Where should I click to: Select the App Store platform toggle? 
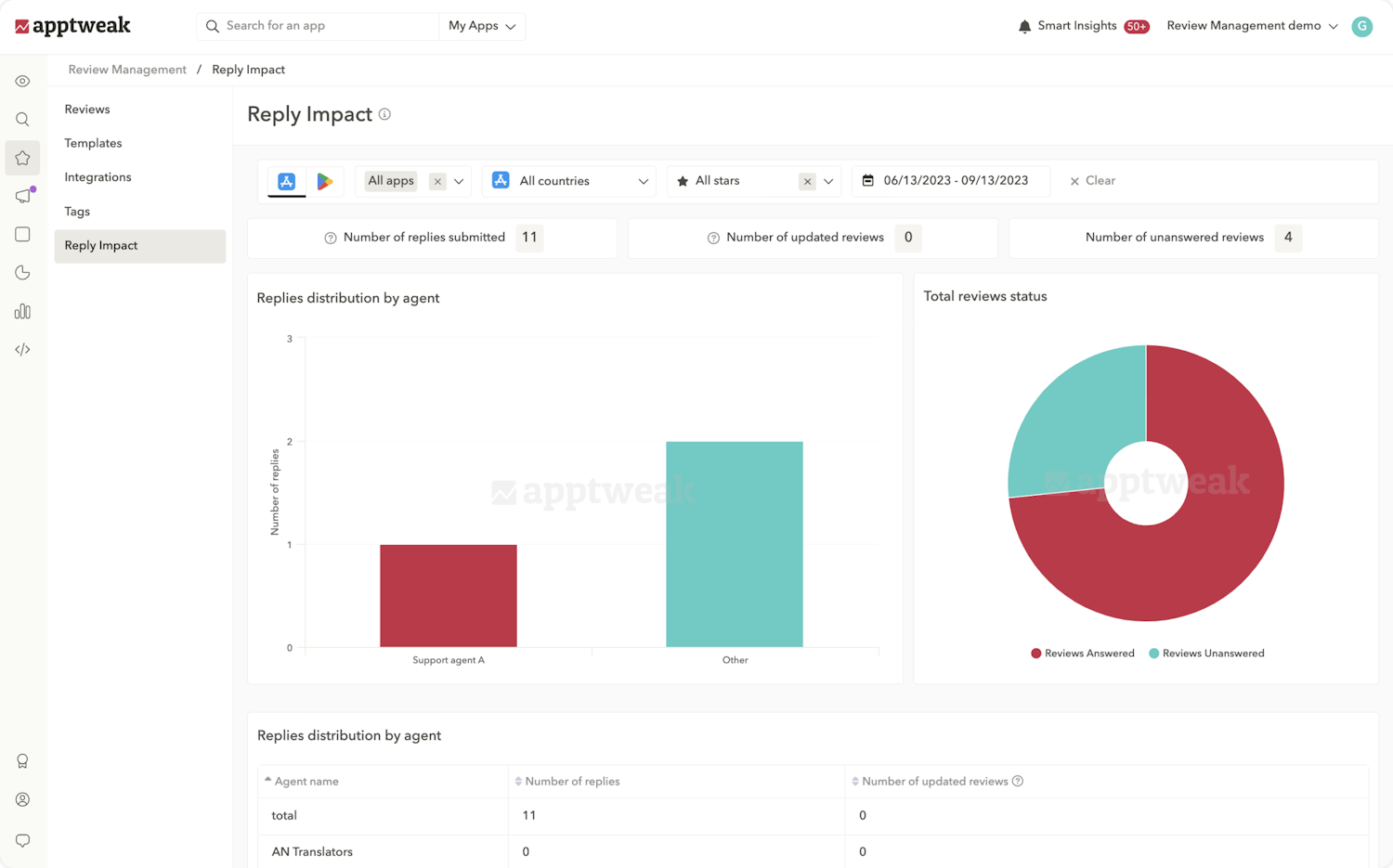pyautogui.click(x=286, y=180)
